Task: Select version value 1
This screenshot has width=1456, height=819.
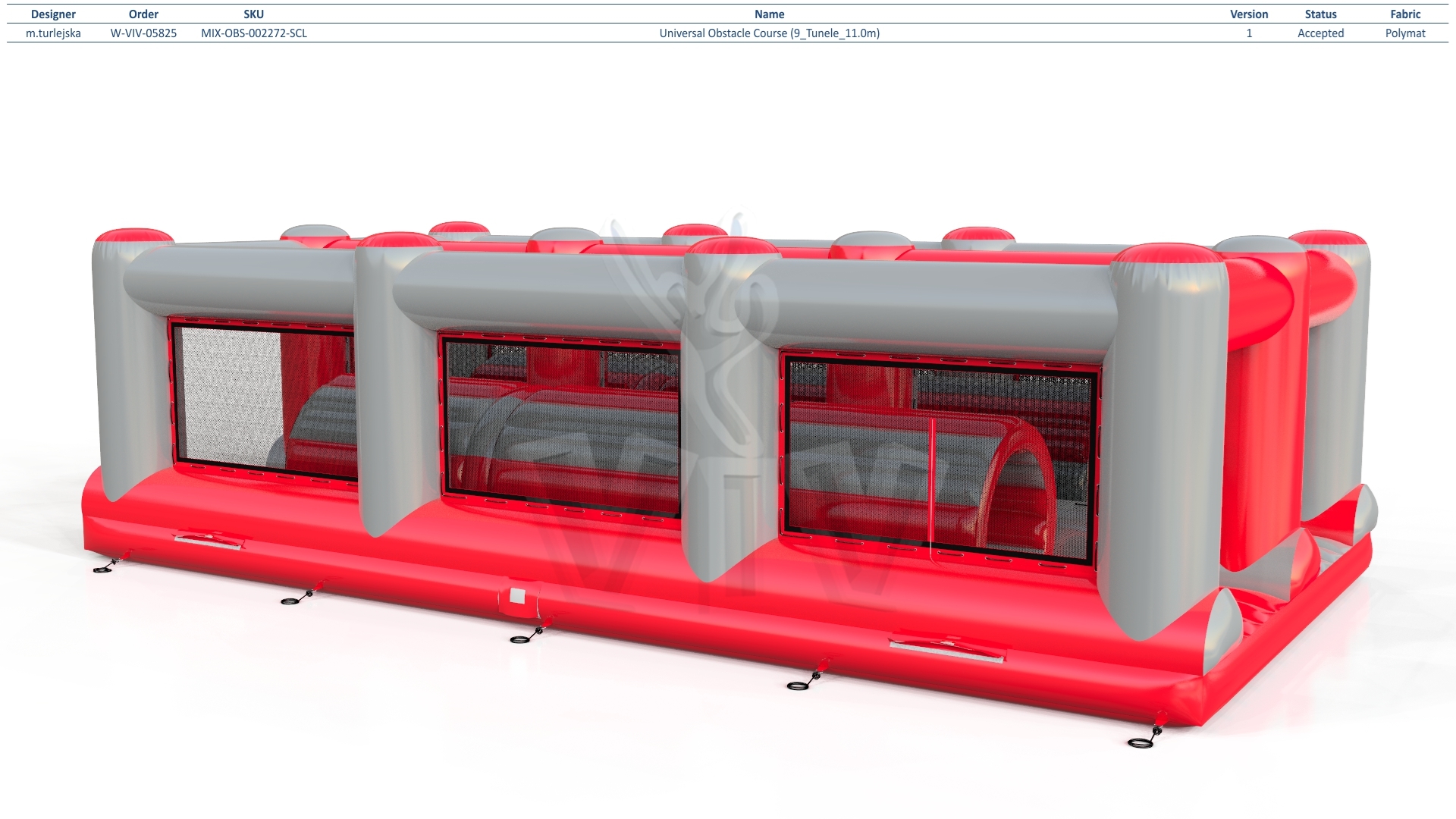Action: (1249, 33)
